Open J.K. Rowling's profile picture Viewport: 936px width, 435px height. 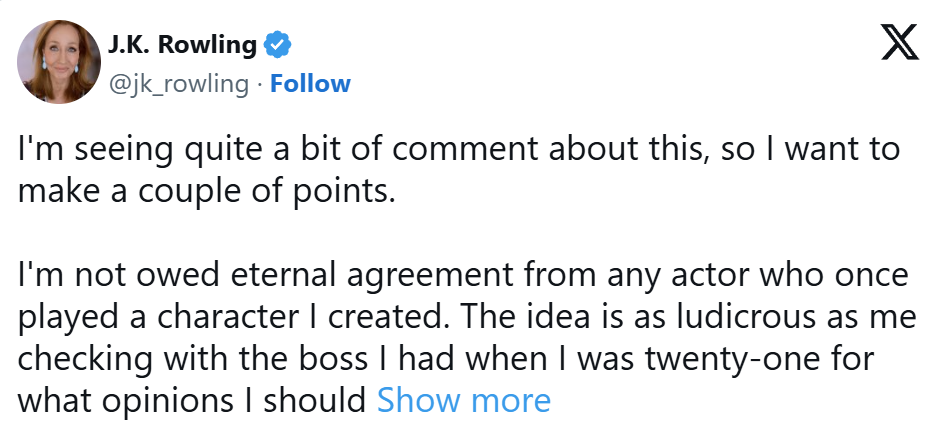(x=56, y=64)
